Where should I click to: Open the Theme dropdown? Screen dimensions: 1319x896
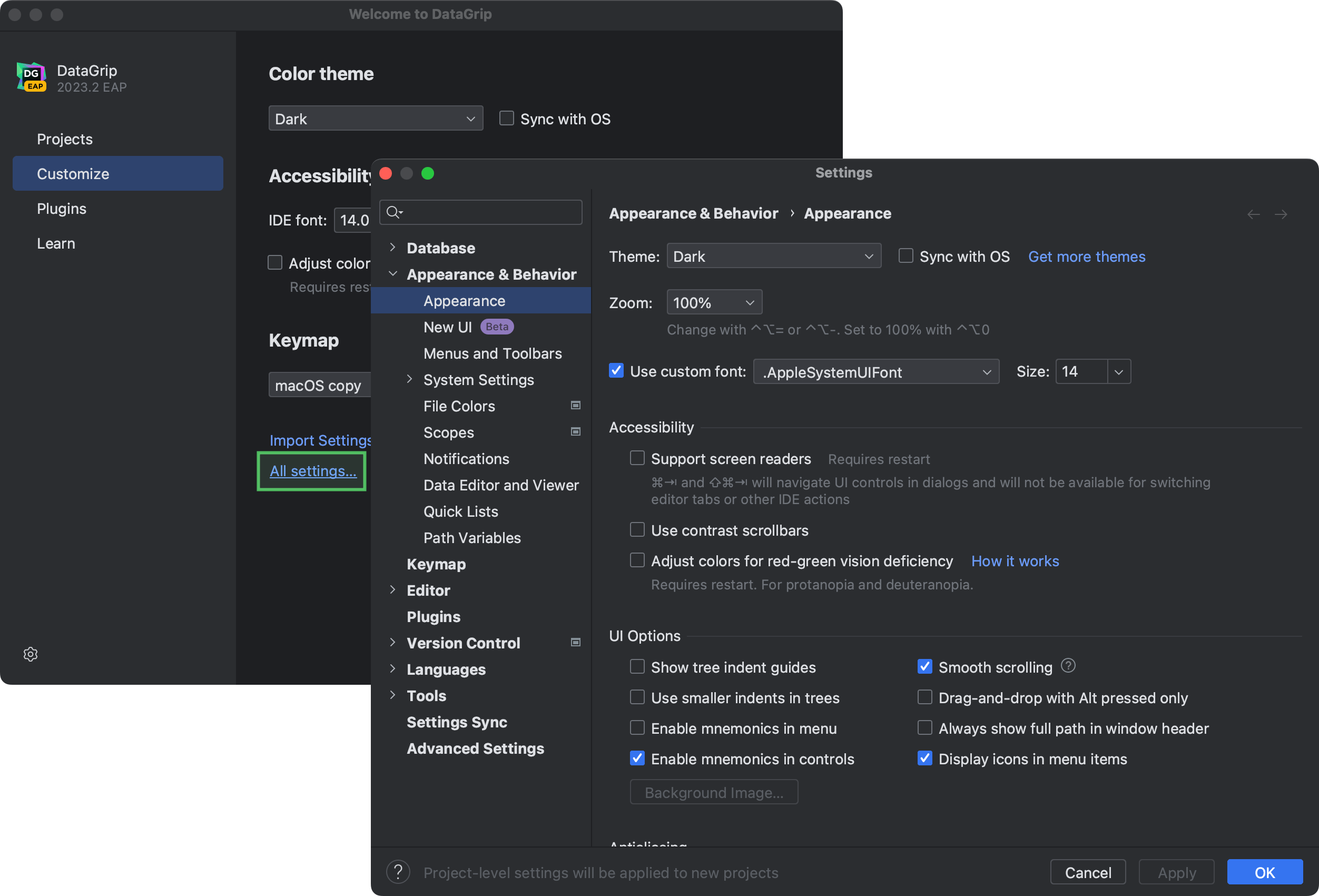pyautogui.click(x=774, y=256)
